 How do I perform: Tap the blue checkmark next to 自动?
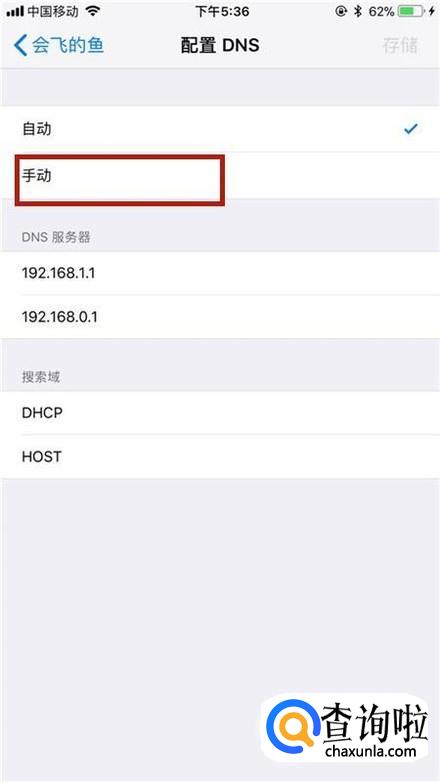pos(411,129)
